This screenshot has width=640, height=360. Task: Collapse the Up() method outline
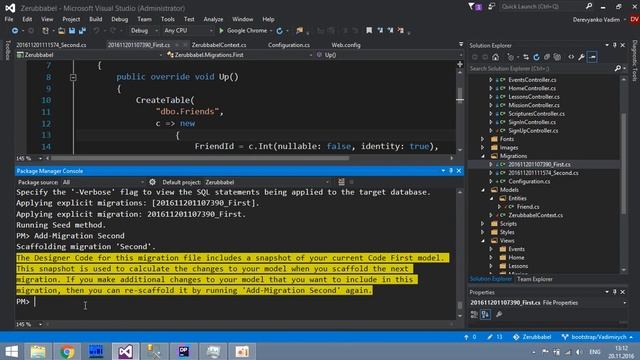coord(73,77)
